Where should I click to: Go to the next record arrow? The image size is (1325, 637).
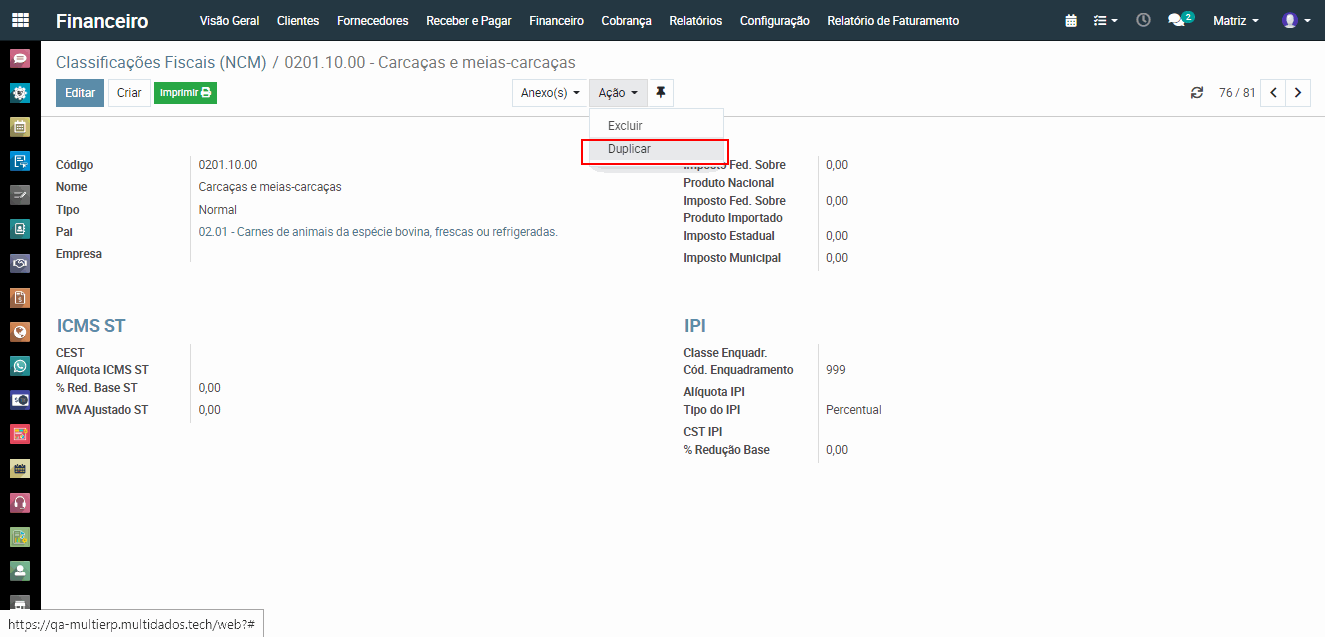(1298, 93)
